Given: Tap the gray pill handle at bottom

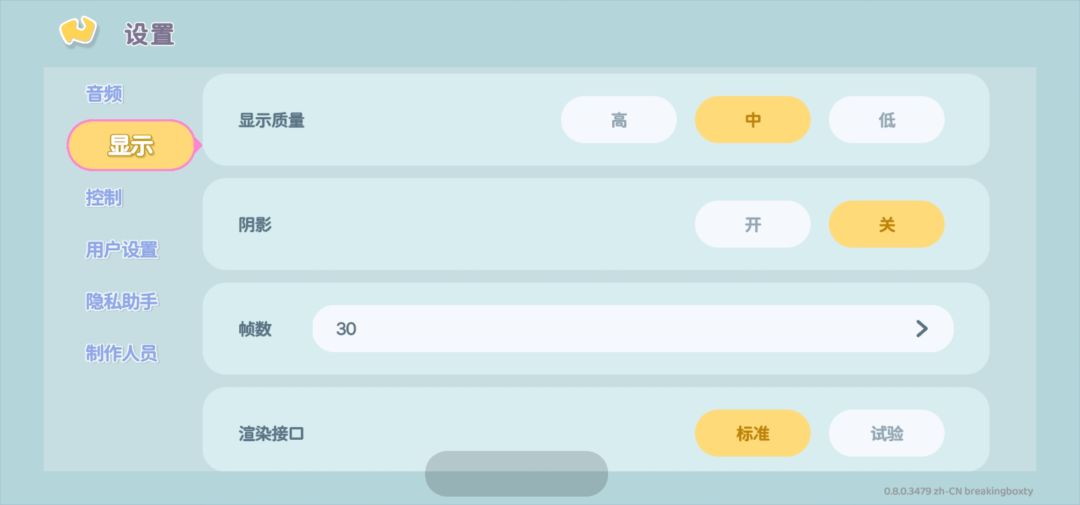Looking at the screenshot, I should [x=517, y=474].
